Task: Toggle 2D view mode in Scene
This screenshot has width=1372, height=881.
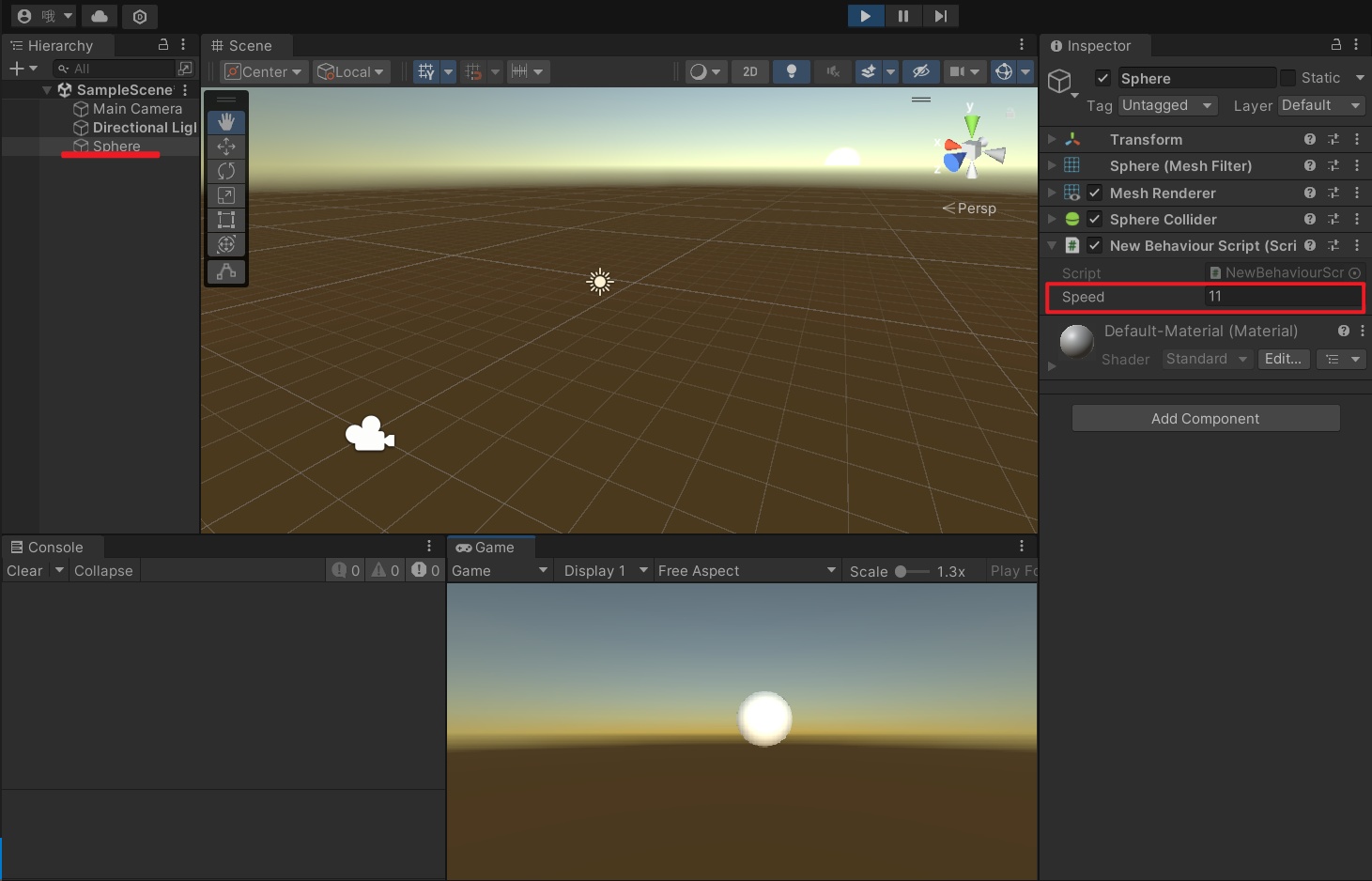Action: (x=750, y=71)
